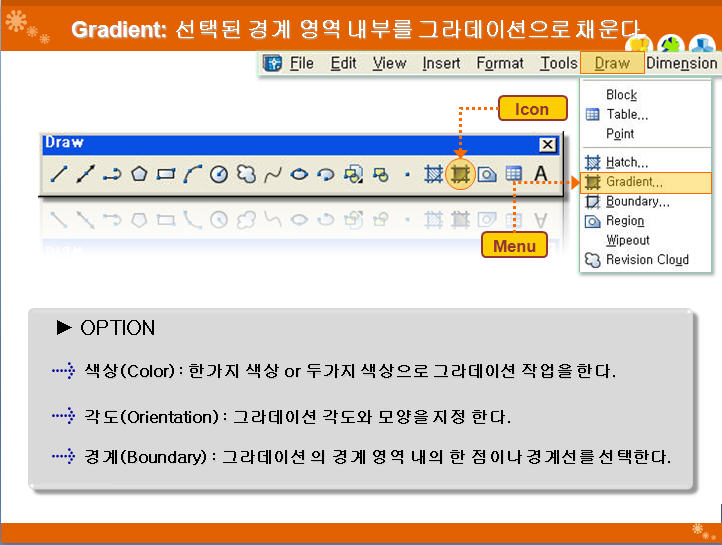The image size is (722, 545).
Task: Choose Boundary... from the Draw menu
Action: tap(637, 201)
